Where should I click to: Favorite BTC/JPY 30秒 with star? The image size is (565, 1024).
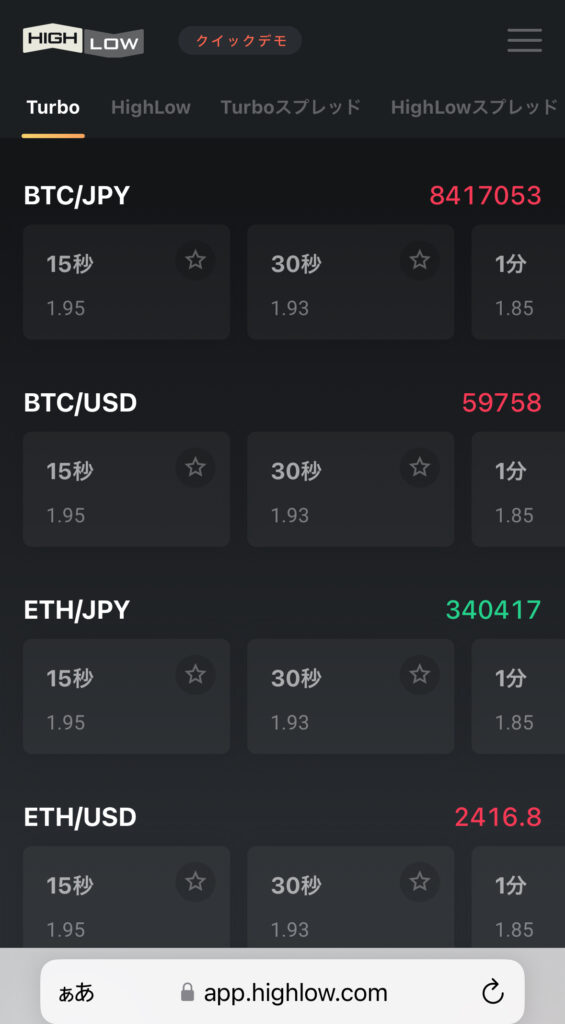[419, 261]
